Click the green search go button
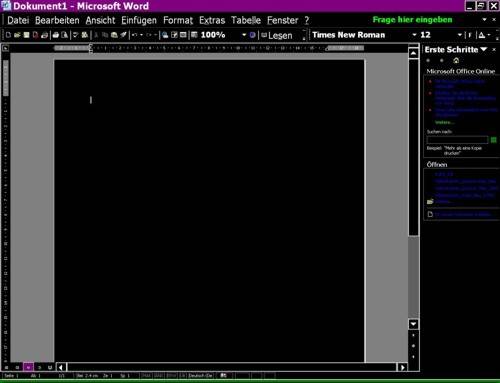The height and width of the screenshot is (383, 500). (x=494, y=140)
